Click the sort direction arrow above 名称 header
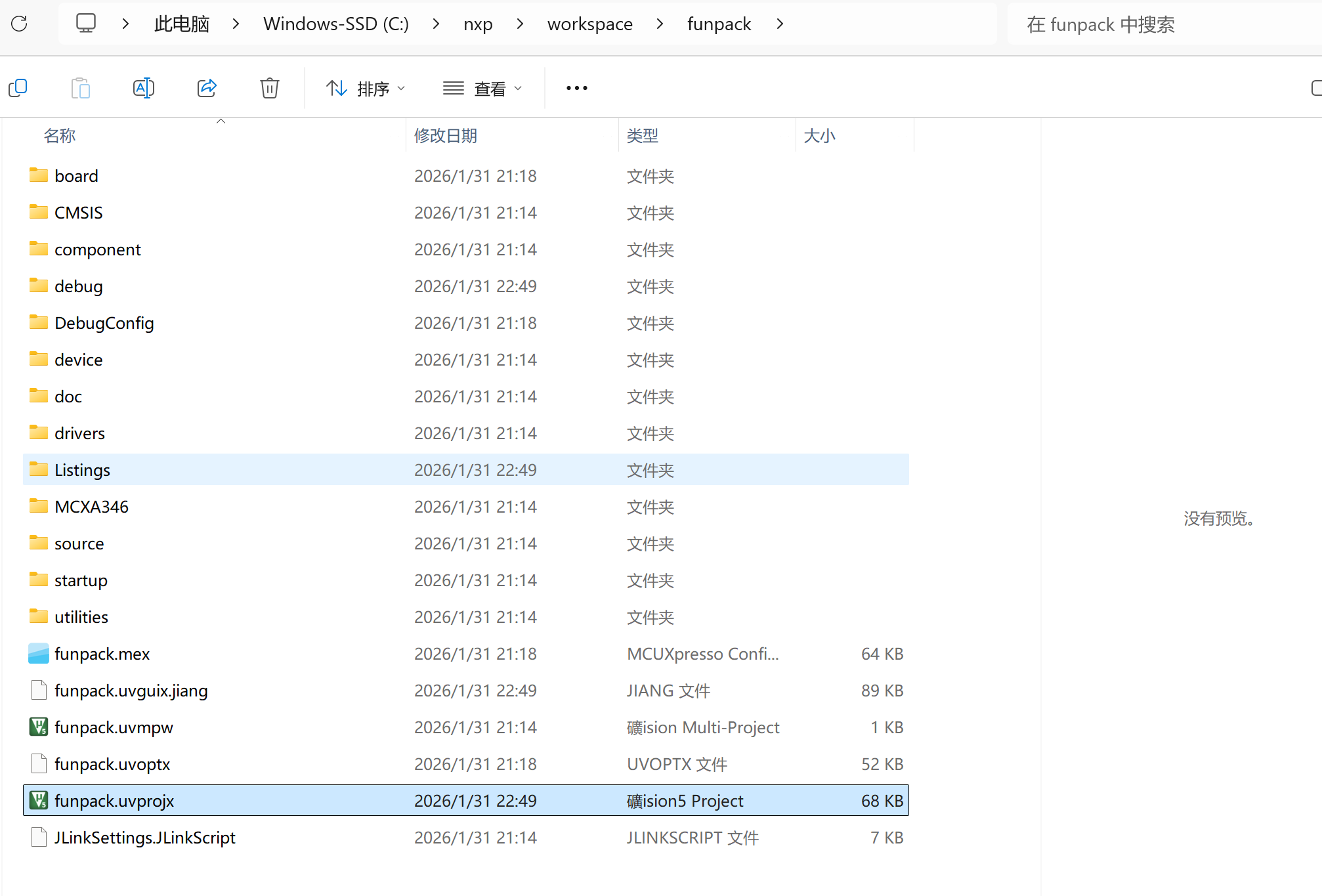Viewport: 1322px width, 896px height. (221, 121)
